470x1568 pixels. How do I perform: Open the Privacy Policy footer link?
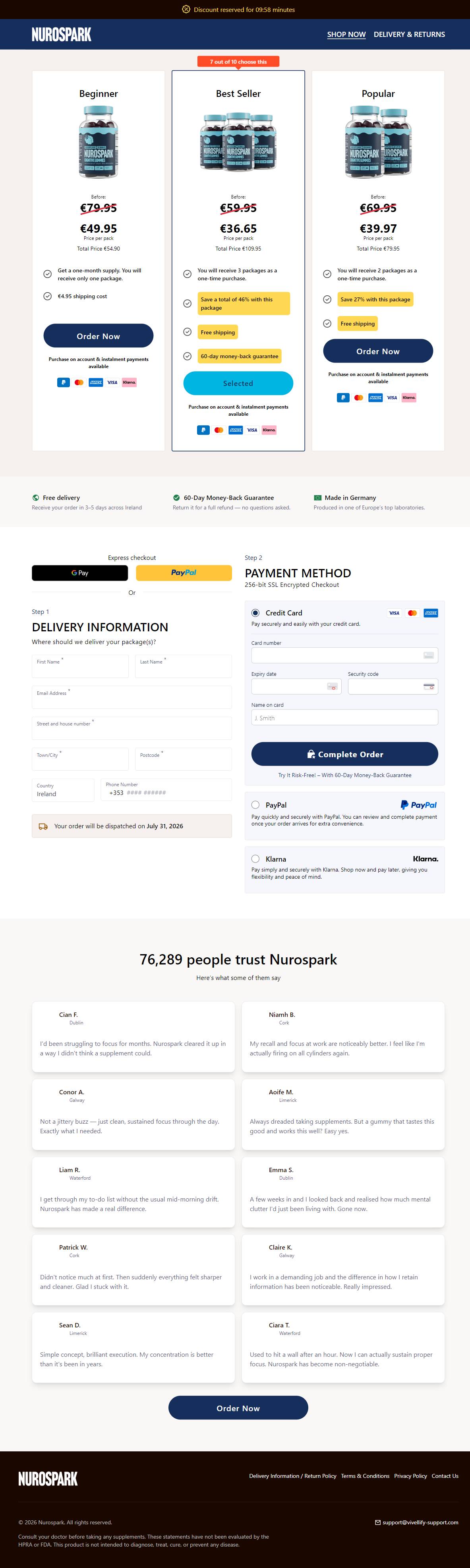click(x=410, y=1475)
